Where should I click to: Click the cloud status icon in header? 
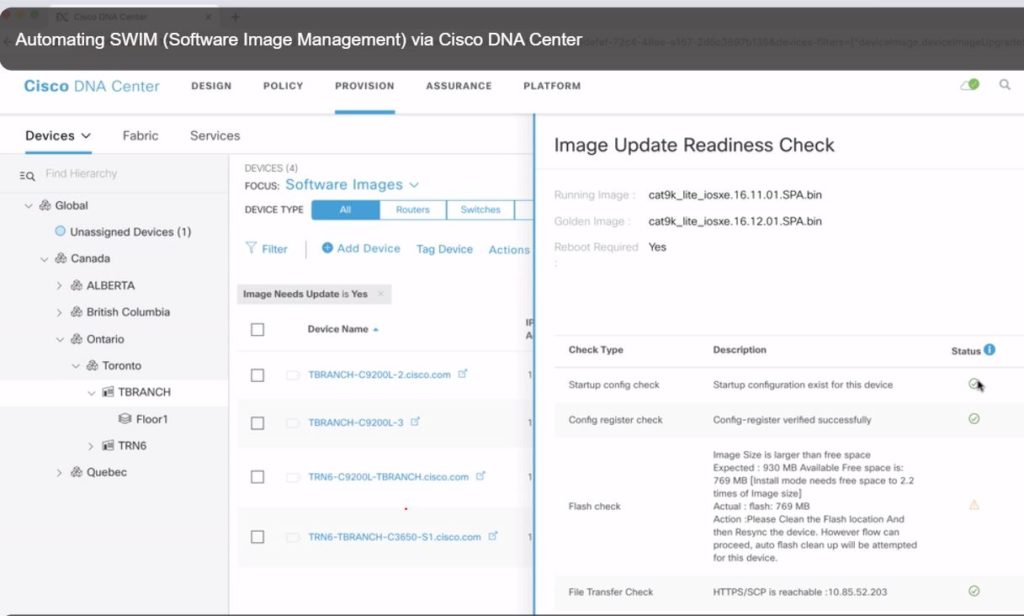point(969,86)
